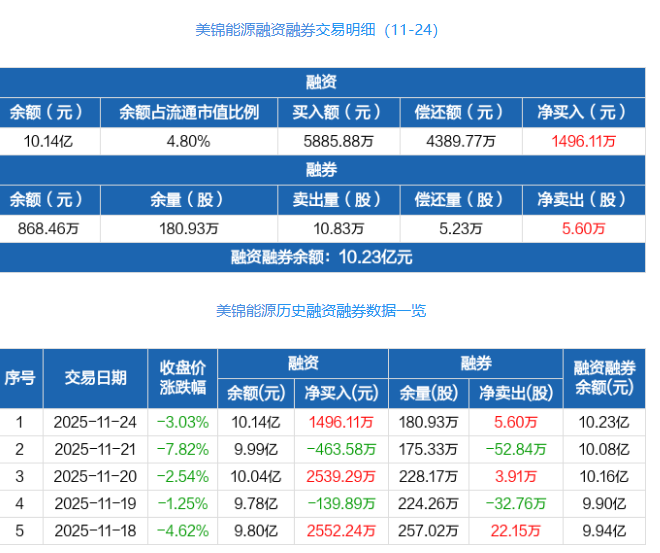Click the 净卖出 value 5.60万 in summary
This screenshot has width=660, height=553.
pyautogui.click(x=583, y=229)
